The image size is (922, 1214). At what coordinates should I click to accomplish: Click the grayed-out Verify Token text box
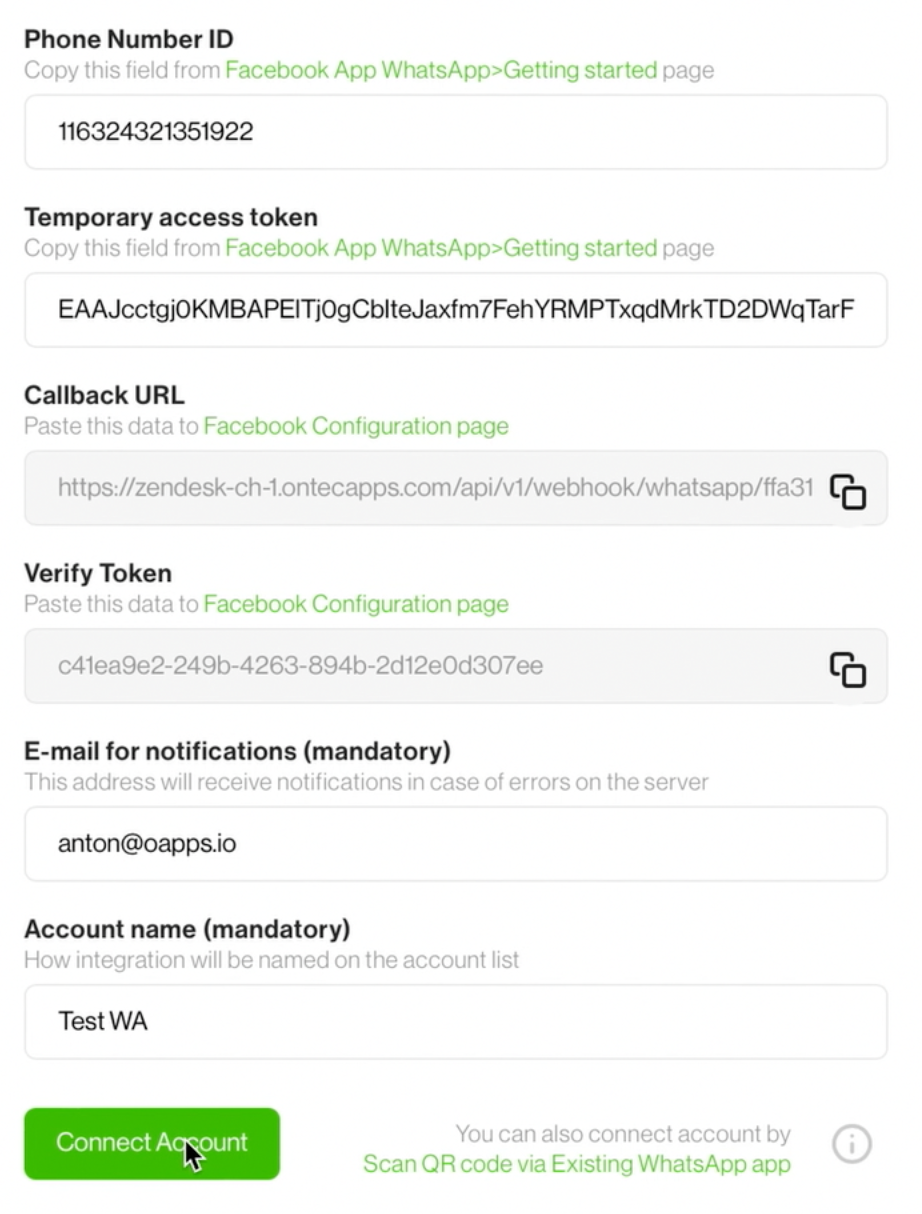430,667
